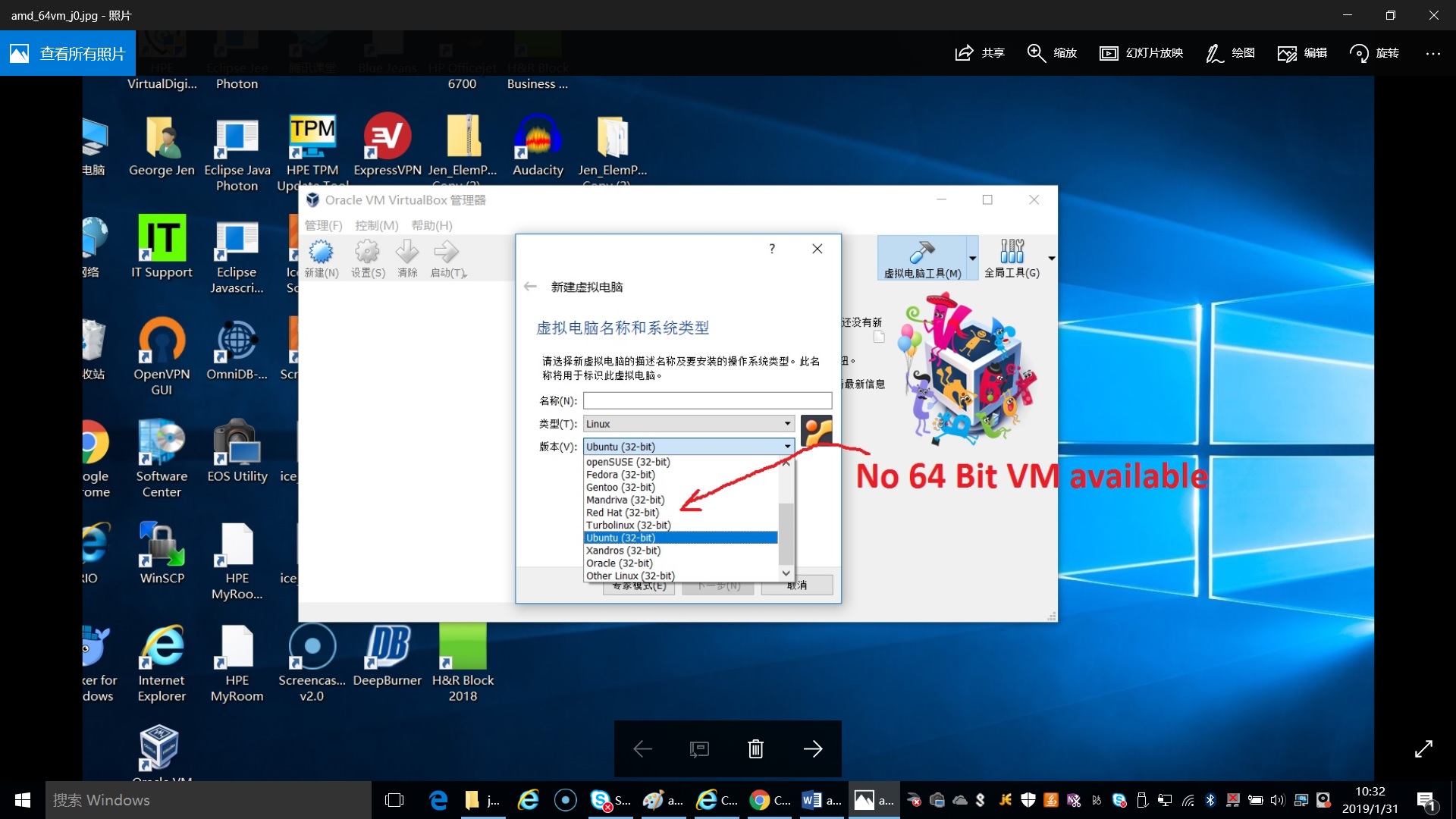The width and height of the screenshot is (1456, 819).
Task: Start the slideshow from the toolbar
Action: [1109, 53]
